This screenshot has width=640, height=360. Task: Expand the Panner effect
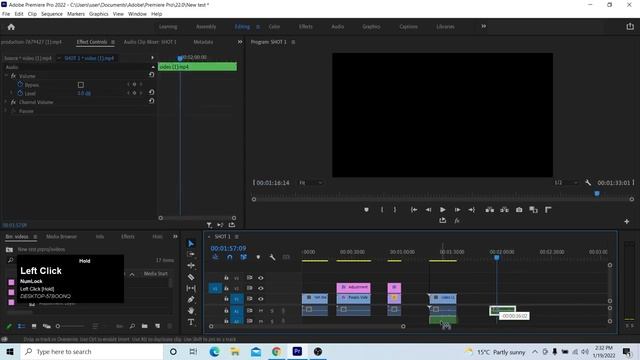click(6, 111)
